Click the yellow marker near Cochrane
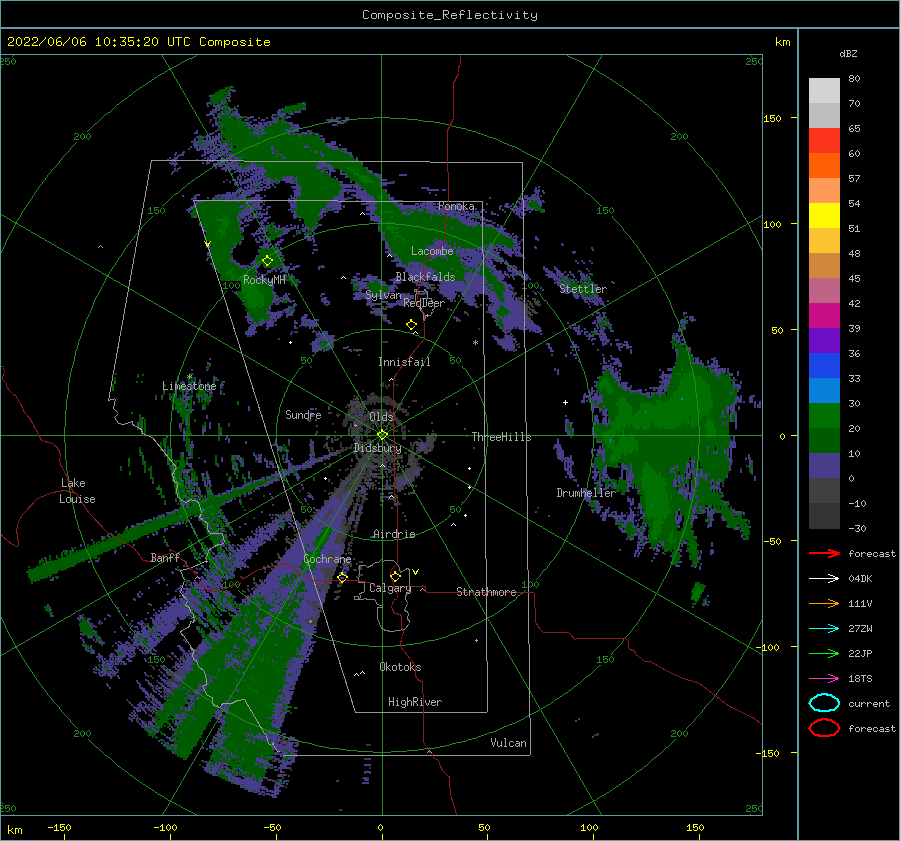This screenshot has height=841, width=900. pos(343,577)
